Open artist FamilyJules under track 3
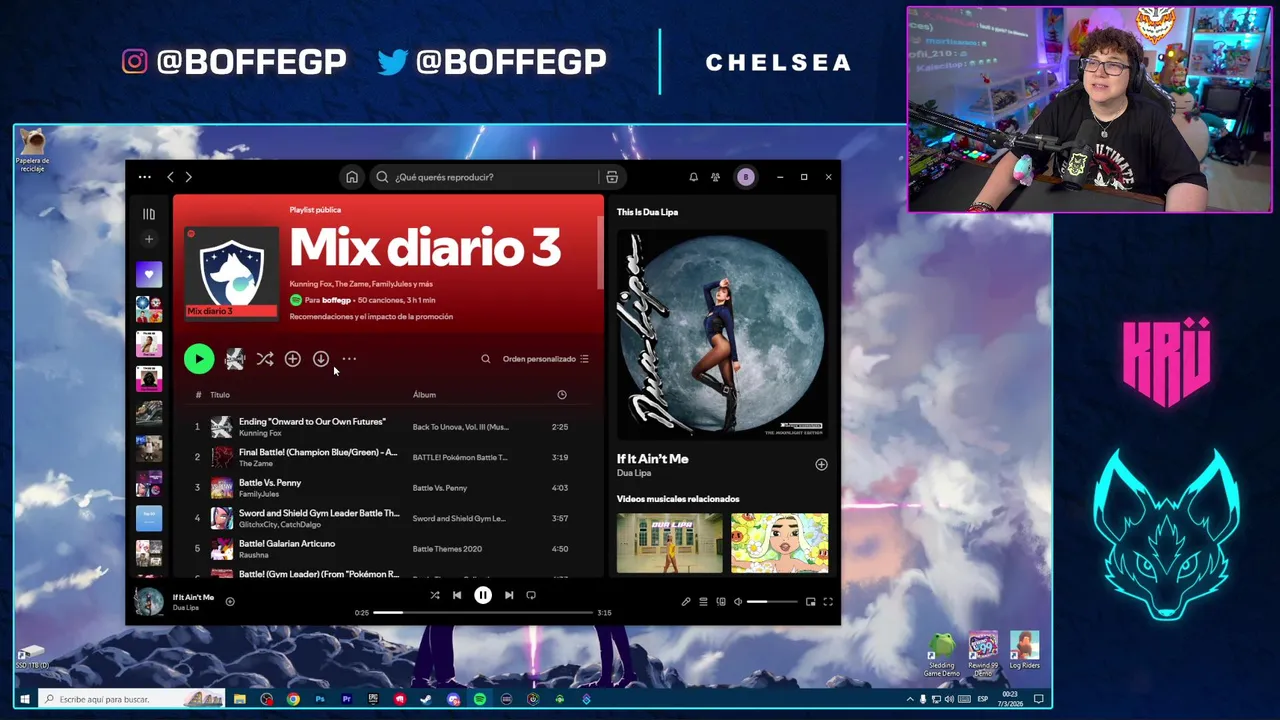The width and height of the screenshot is (1280, 720). (259, 494)
